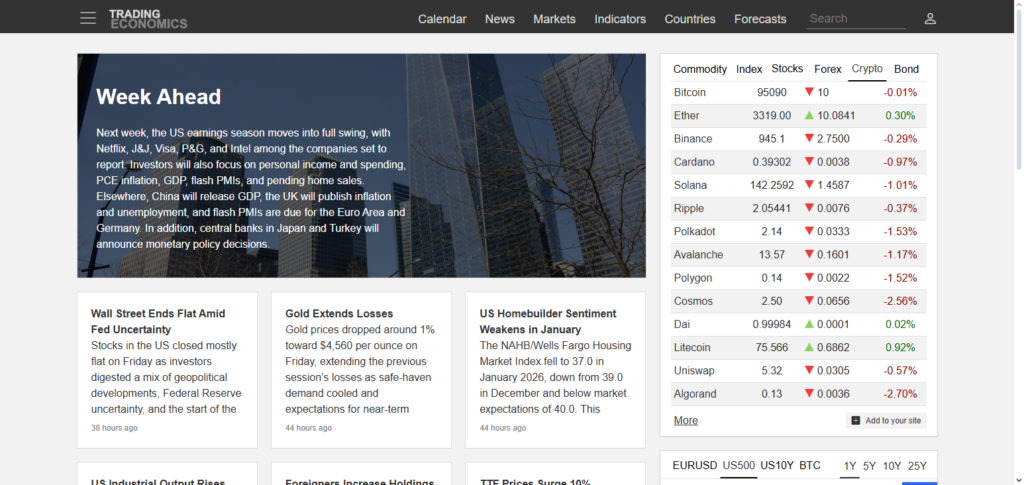Open the user account icon
The height and width of the screenshot is (485, 1024).
point(930,19)
